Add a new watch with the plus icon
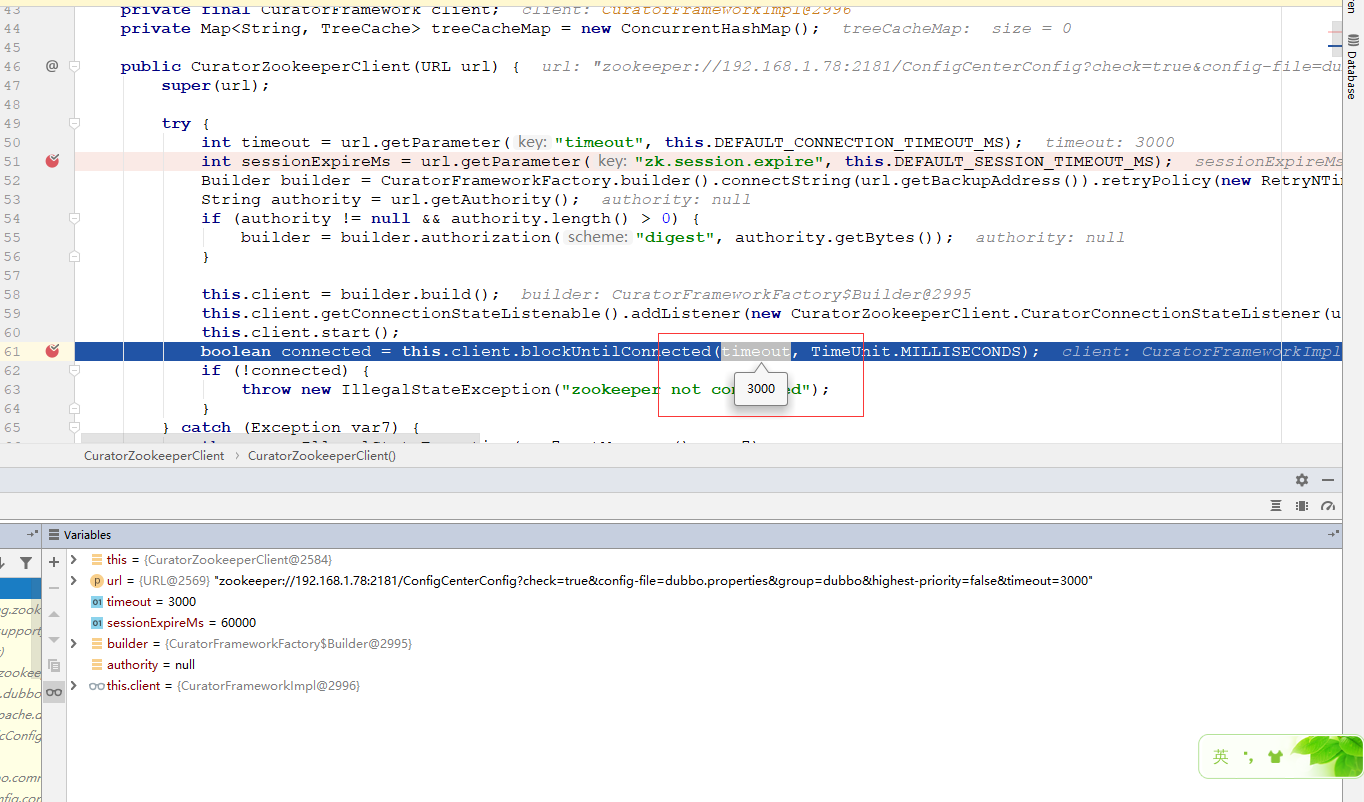This screenshot has width=1364, height=802. 53,561
